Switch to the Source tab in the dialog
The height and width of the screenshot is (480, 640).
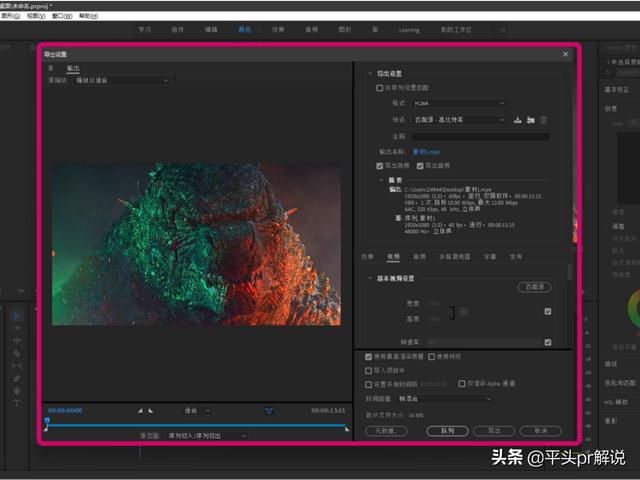[x=51, y=68]
